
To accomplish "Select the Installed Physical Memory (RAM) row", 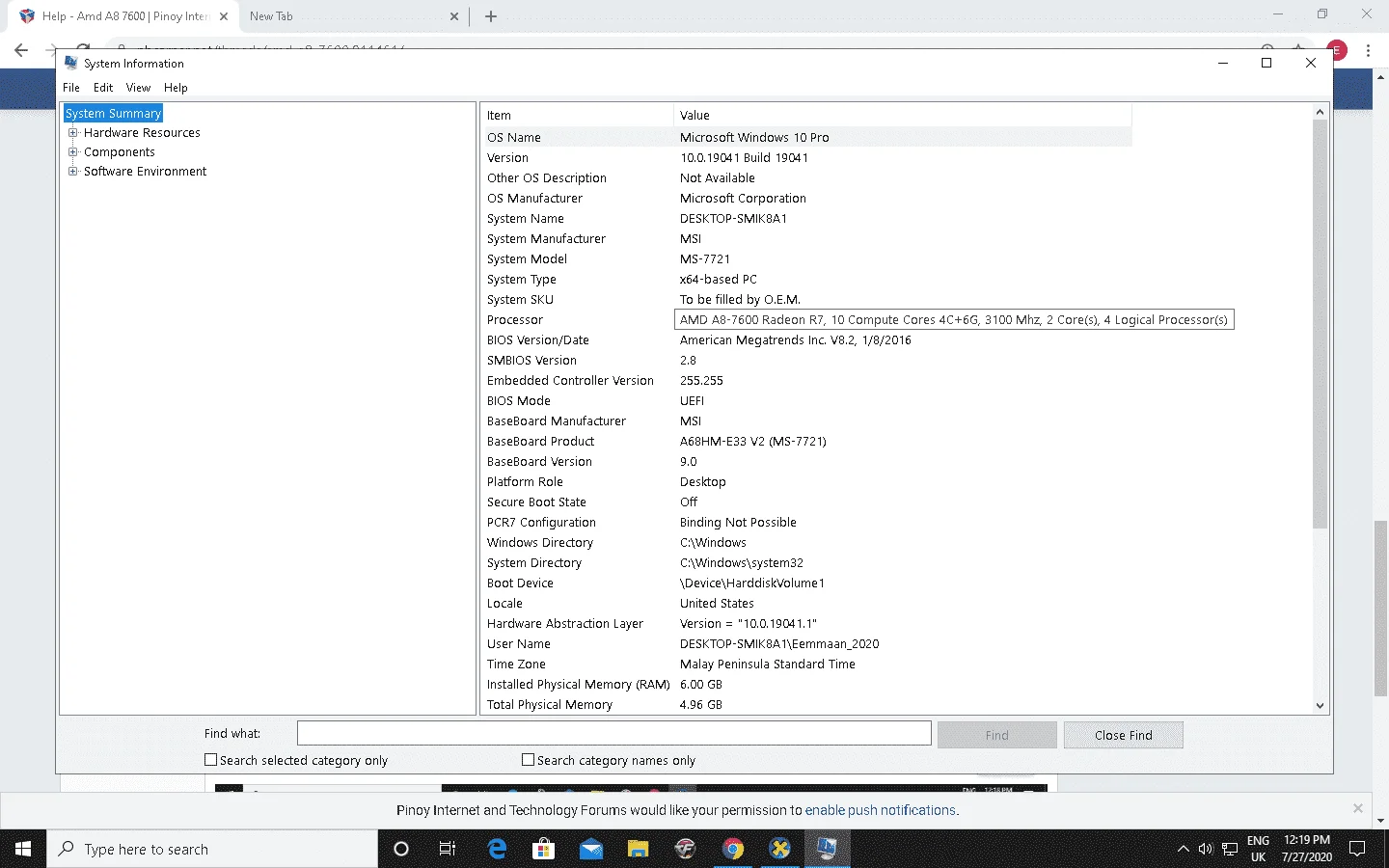I will (805, 685).
